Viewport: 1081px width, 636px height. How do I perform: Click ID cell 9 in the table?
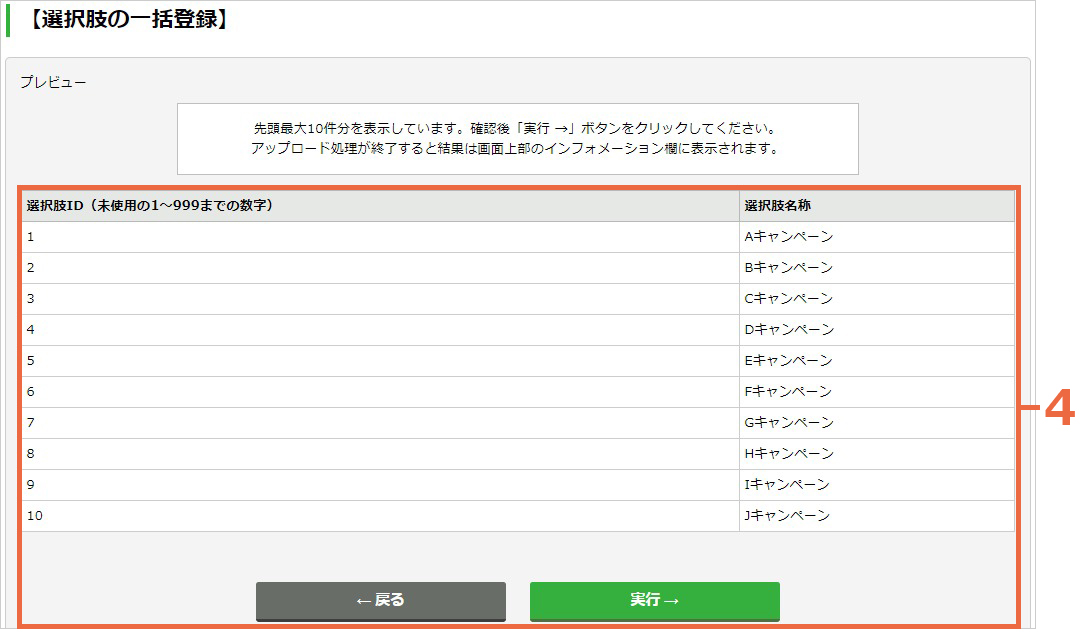(380, 485)
